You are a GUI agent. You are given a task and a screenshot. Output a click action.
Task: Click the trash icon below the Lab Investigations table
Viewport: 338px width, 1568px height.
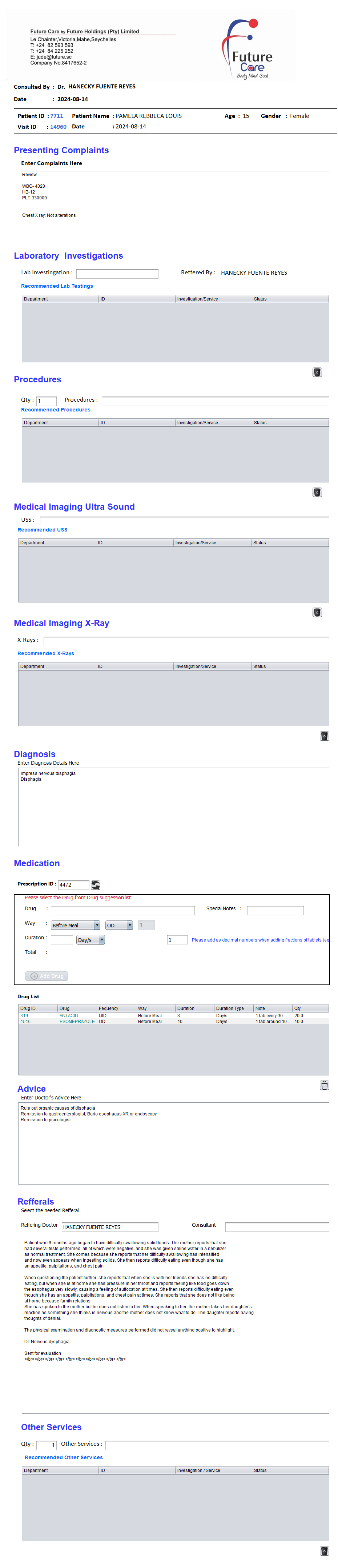coord(317,372)
